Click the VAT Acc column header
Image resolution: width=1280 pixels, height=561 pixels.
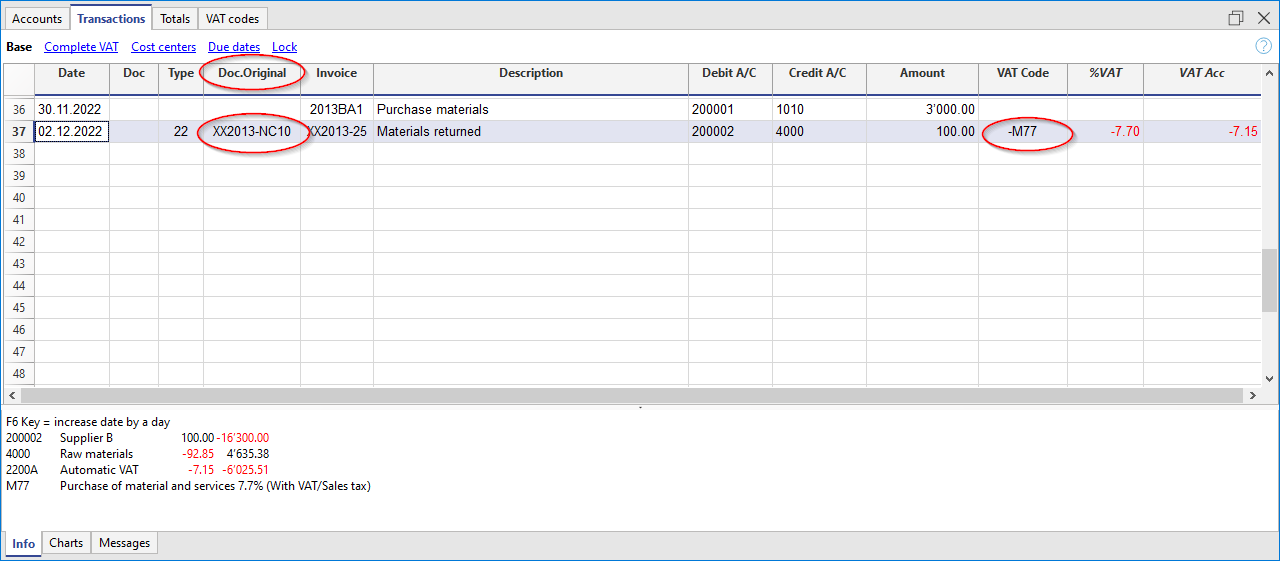[1201, 79]
